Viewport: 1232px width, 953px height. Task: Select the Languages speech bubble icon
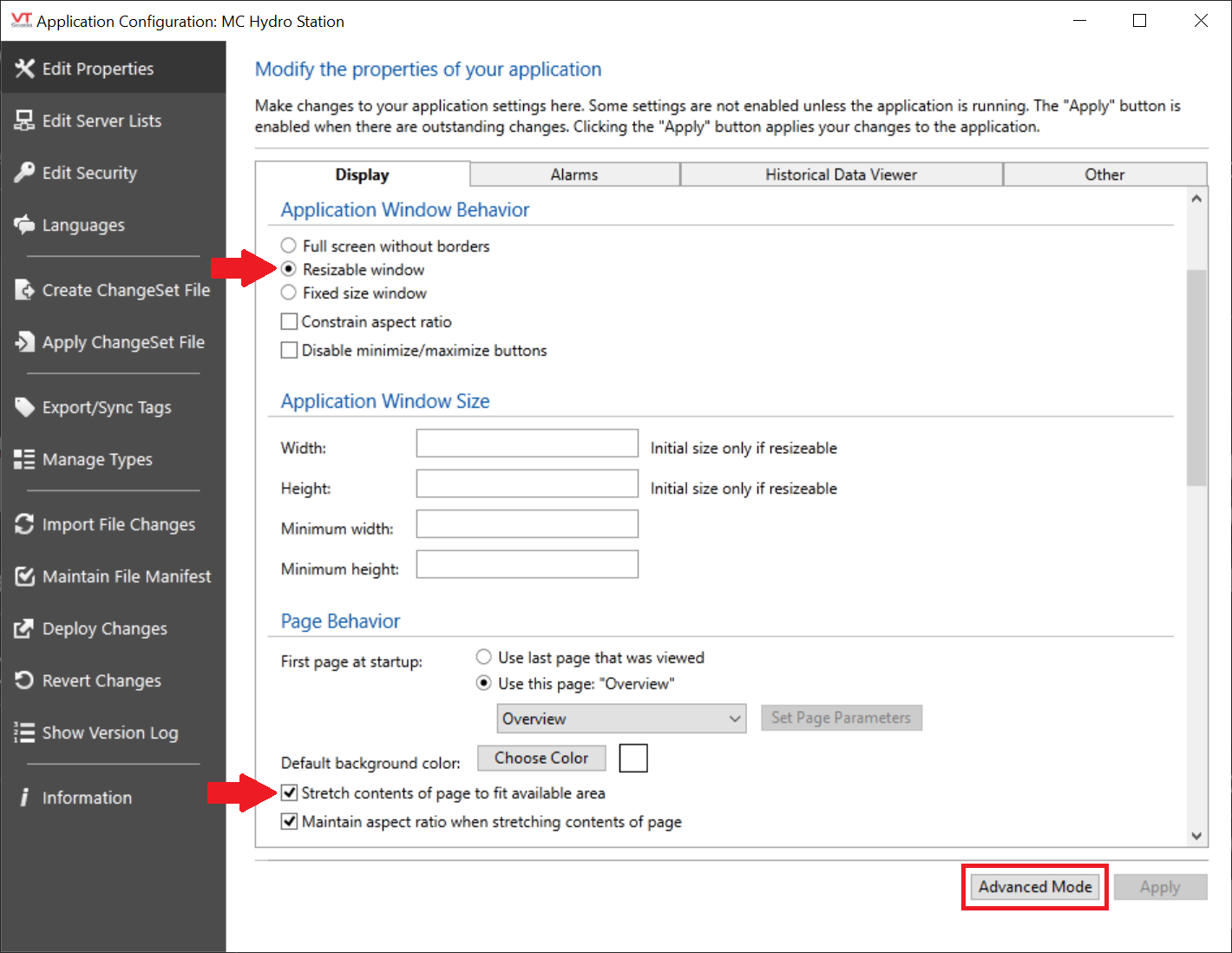coord(23,225)
